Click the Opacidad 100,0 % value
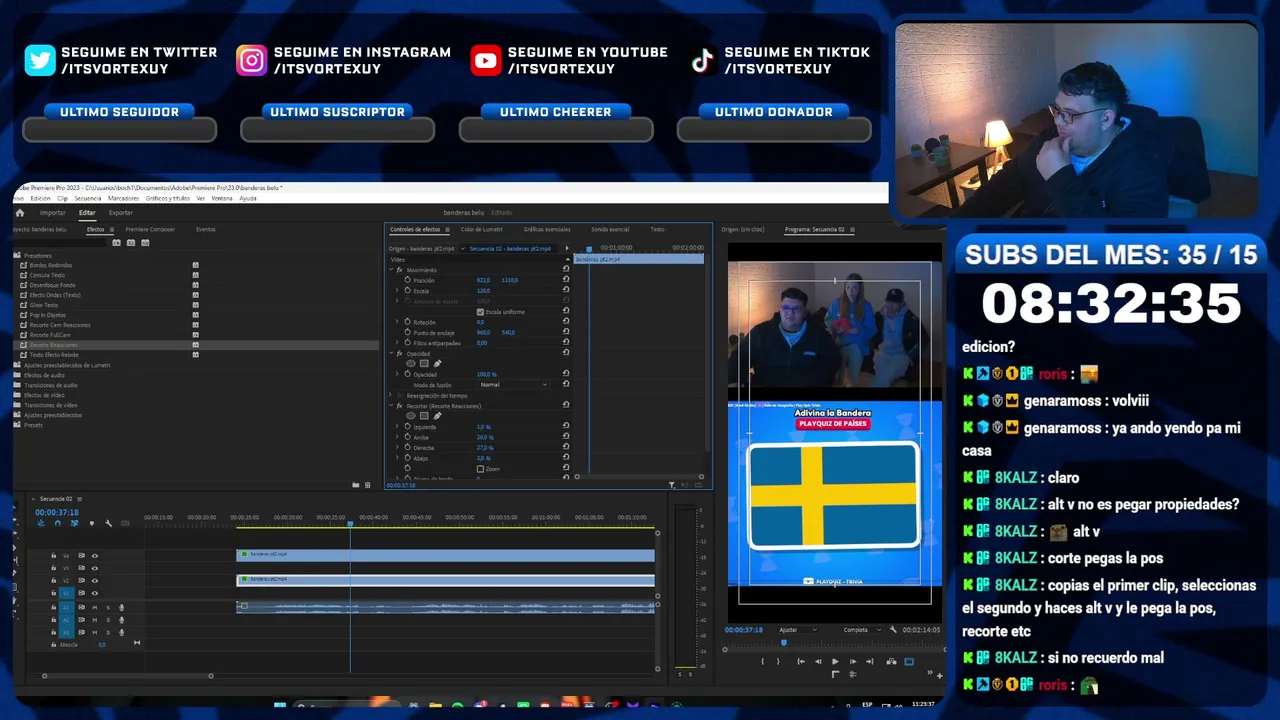This screenshot has height=720, width=1280. [x=486, y=374]
